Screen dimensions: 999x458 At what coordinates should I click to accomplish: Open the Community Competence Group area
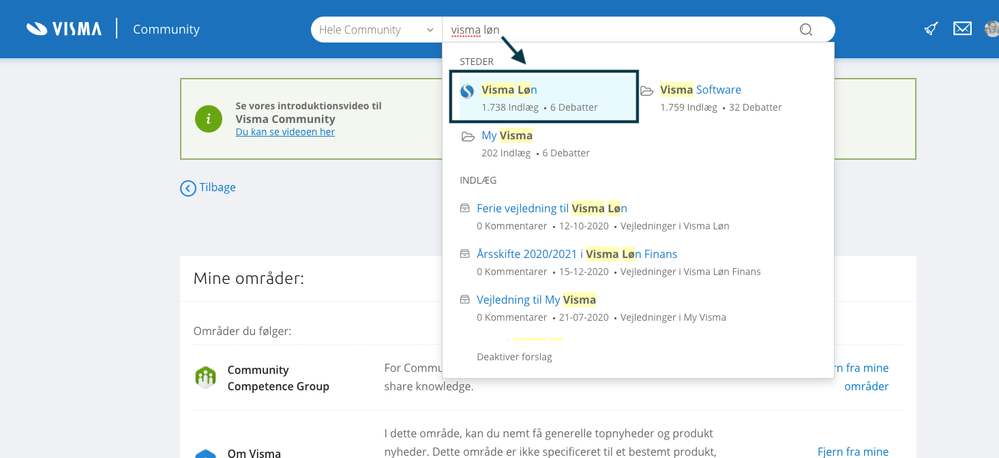pyautogui.click(x=278, y=378)
